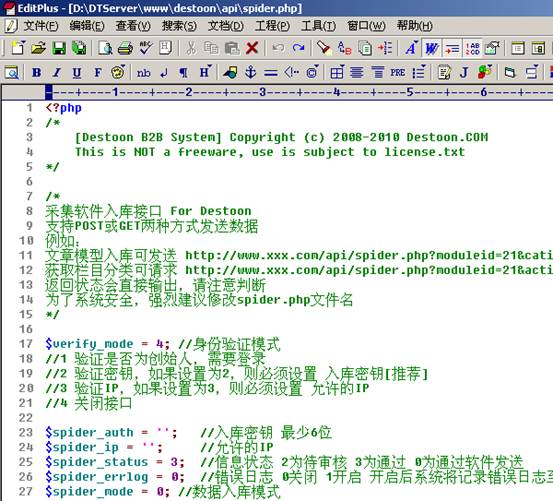Image resolution: width=553 pixels, height=501 pixels.
Task: Open the 搜索(S) menu
Action: point(179,25)
